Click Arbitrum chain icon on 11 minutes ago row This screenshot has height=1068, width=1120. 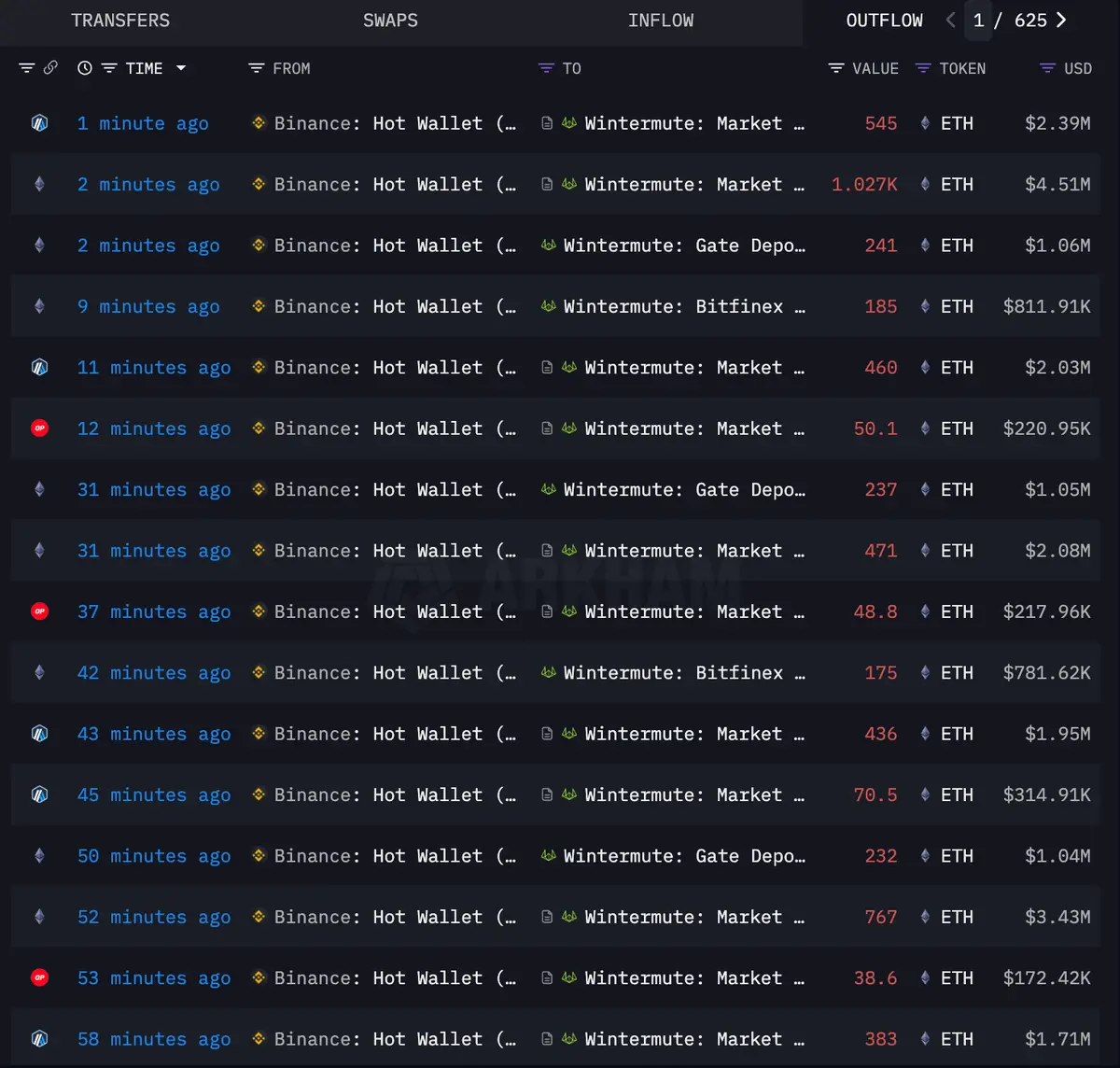pos(39,368)
